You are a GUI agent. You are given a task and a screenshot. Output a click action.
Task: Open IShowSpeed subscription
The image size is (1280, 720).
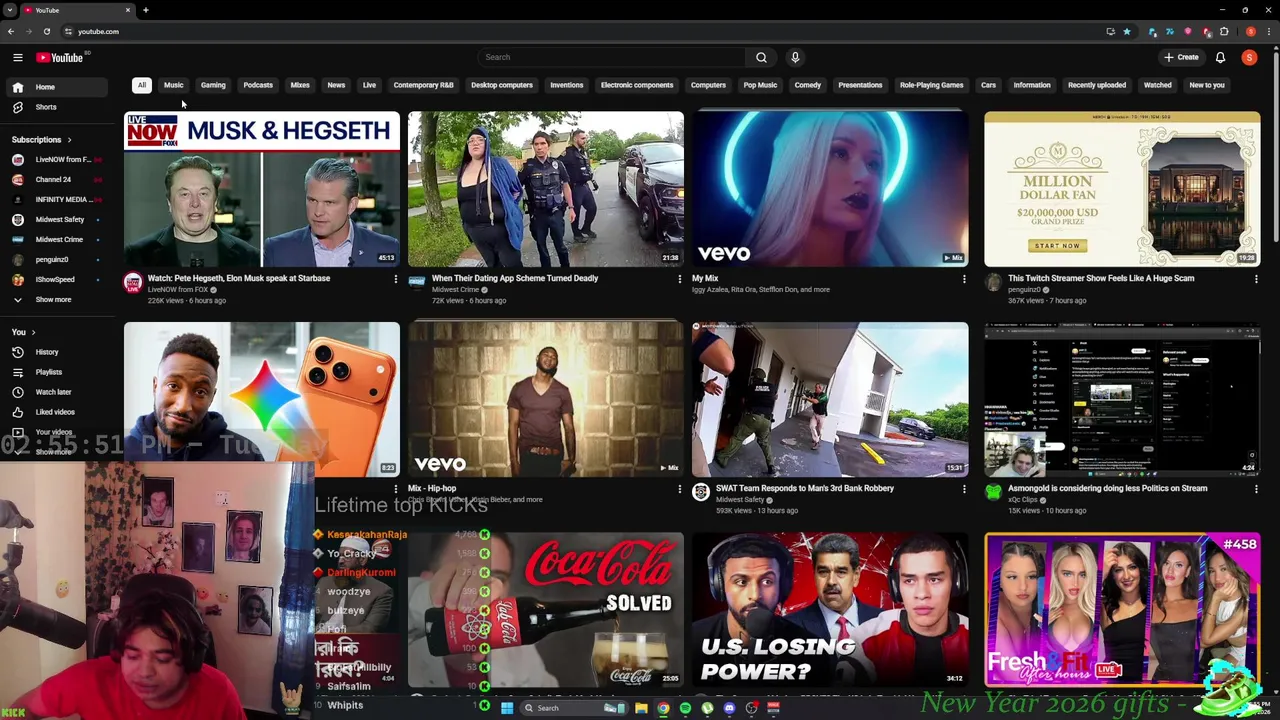tap(55, 280)
